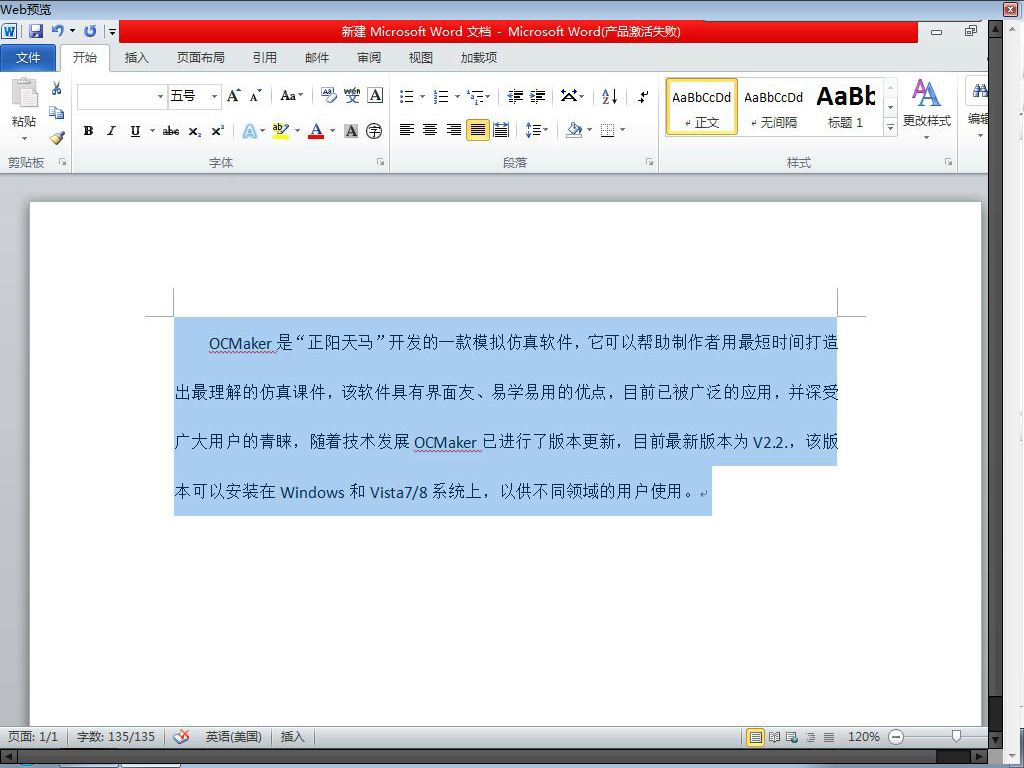The height and width of the screenshot is (768, 1024).
Task: Click the Redo/Repeat icon
Action: (90, 31)
